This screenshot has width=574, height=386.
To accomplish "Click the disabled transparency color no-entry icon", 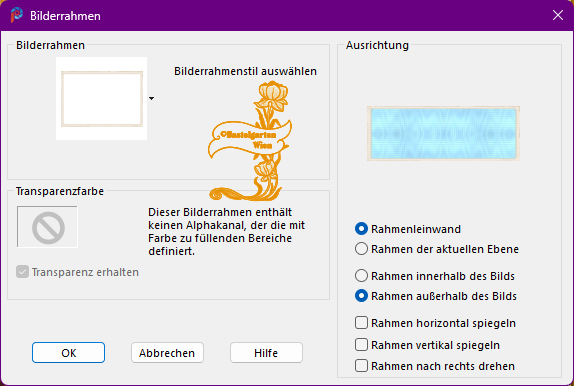I will coord(48,227).
